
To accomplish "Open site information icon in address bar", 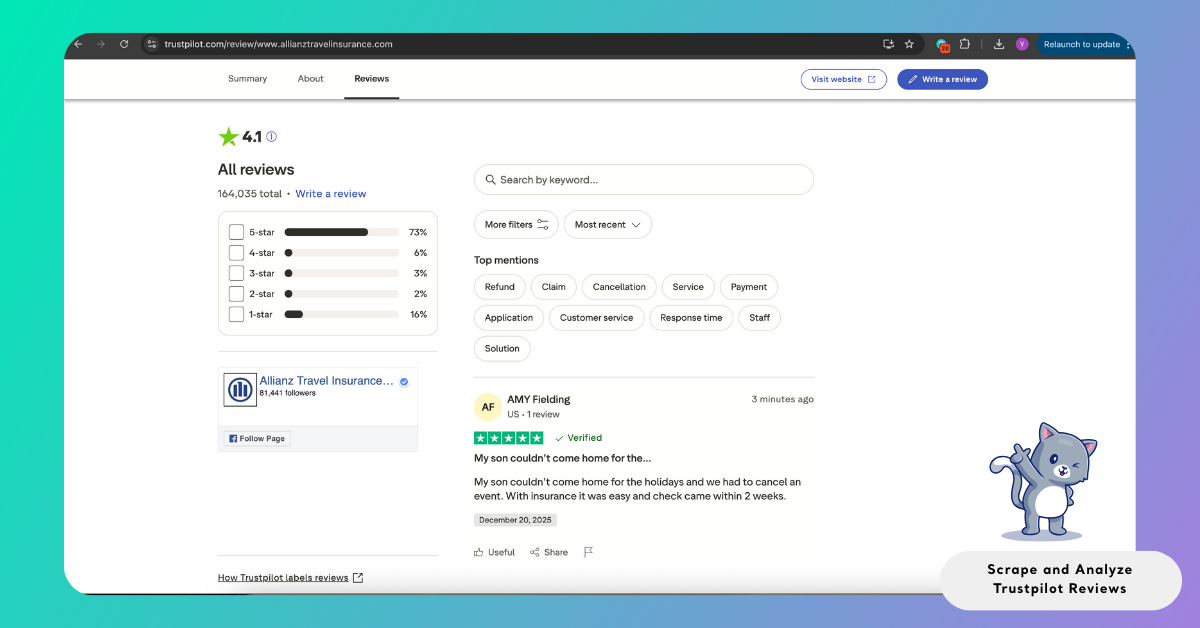I will click(x=152, y=44).
